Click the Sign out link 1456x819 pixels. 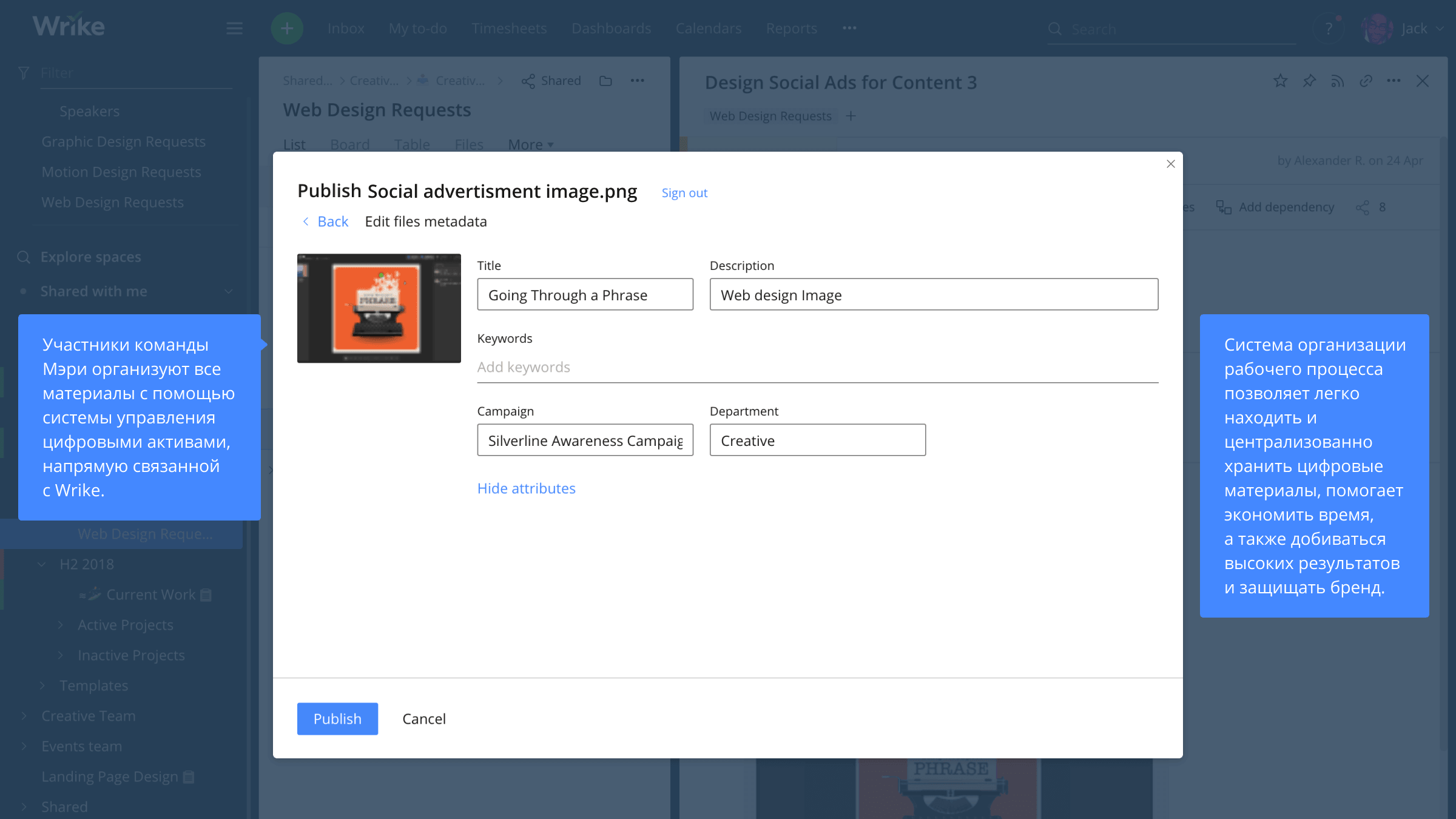coord(684,193)
